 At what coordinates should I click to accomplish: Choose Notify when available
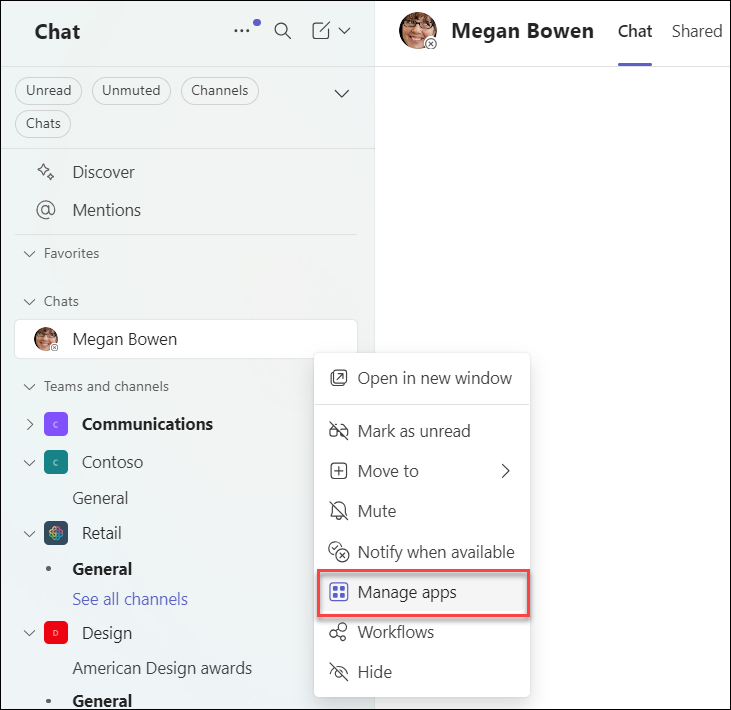coord(422,552)
